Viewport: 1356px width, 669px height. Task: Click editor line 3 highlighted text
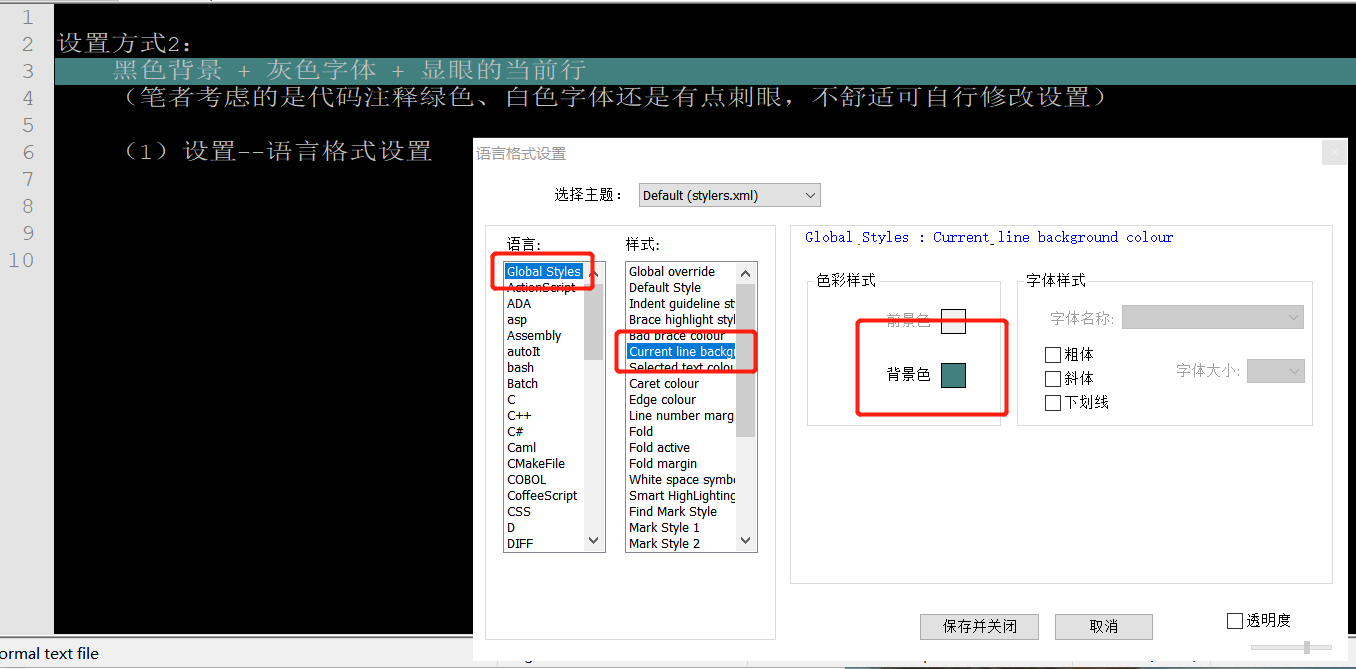(x=350, y=70)
